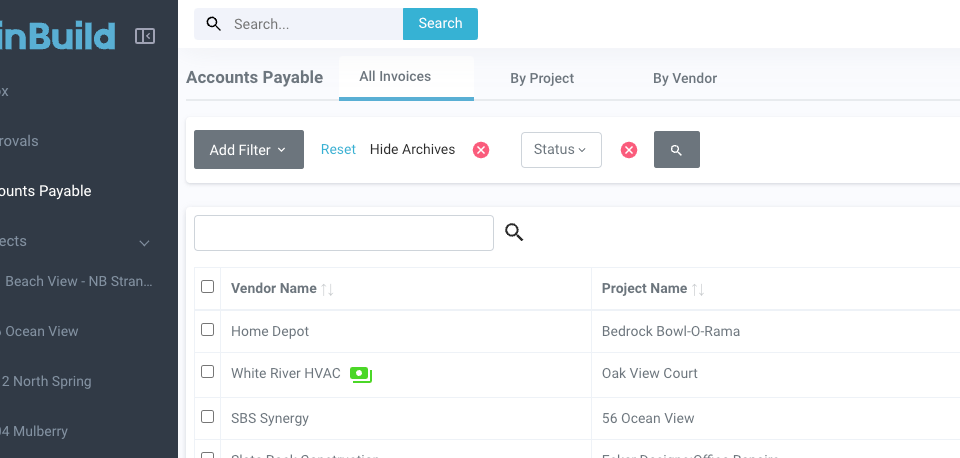
Task: Click the gray filter search icon button
Action: (x=677, y=150)
